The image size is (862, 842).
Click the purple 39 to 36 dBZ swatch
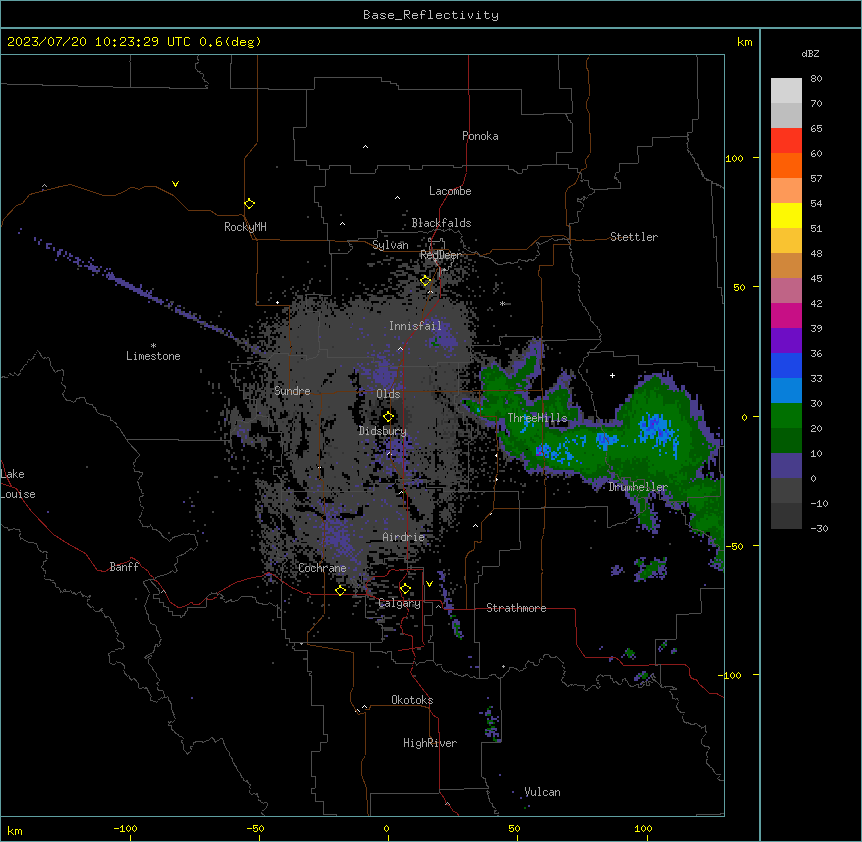coord(786,341)
